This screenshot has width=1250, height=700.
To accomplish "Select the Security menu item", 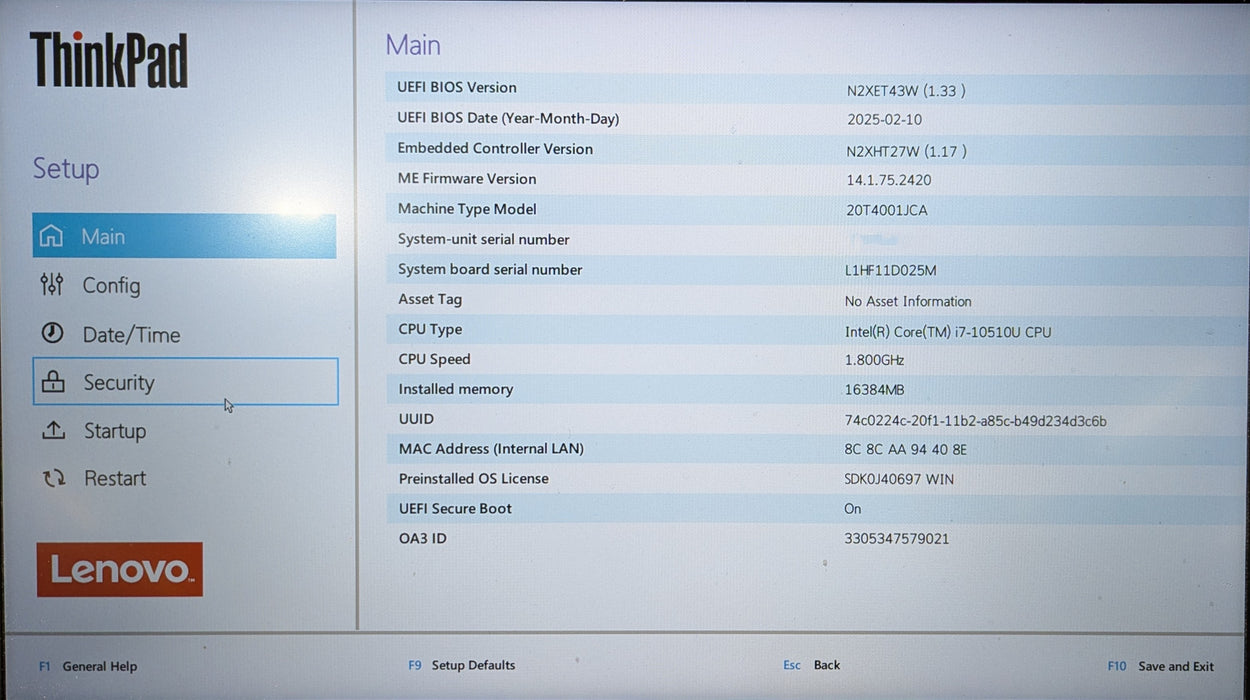I will [x=185, y=382].
